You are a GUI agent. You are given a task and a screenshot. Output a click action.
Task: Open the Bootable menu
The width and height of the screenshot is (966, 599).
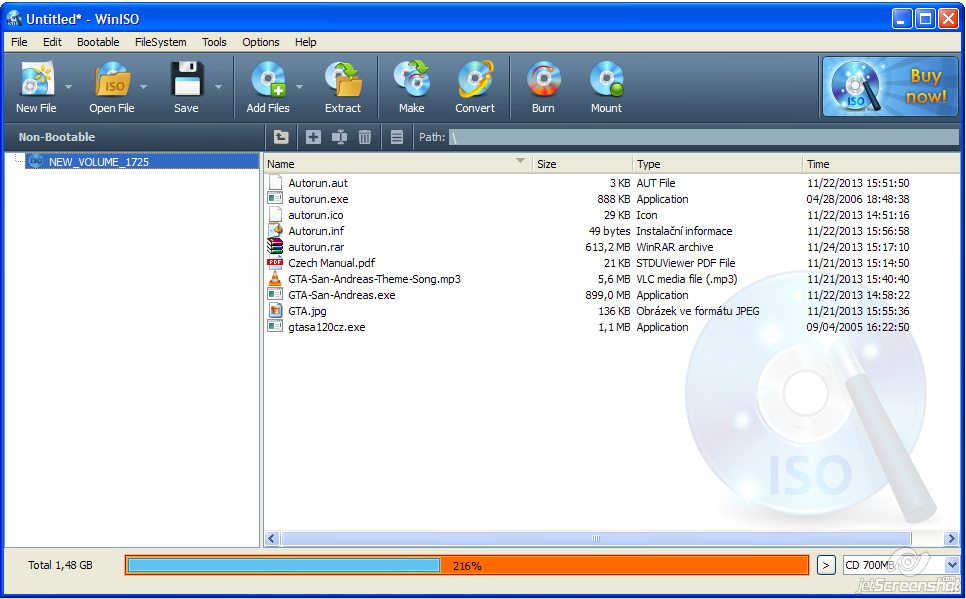pyautogui.click(x=98, y=42)
